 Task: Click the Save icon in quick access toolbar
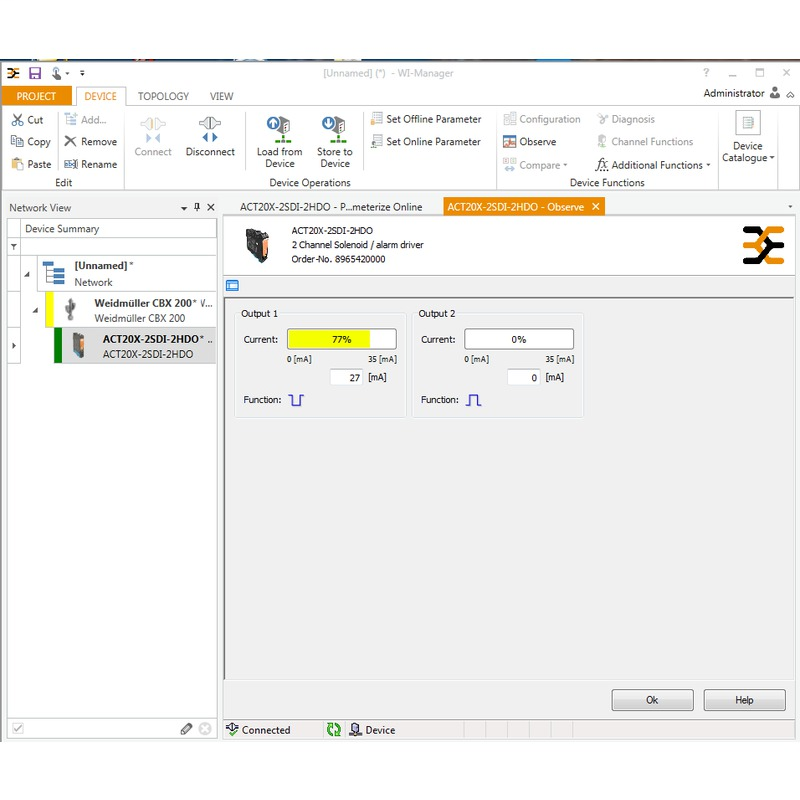35,73
